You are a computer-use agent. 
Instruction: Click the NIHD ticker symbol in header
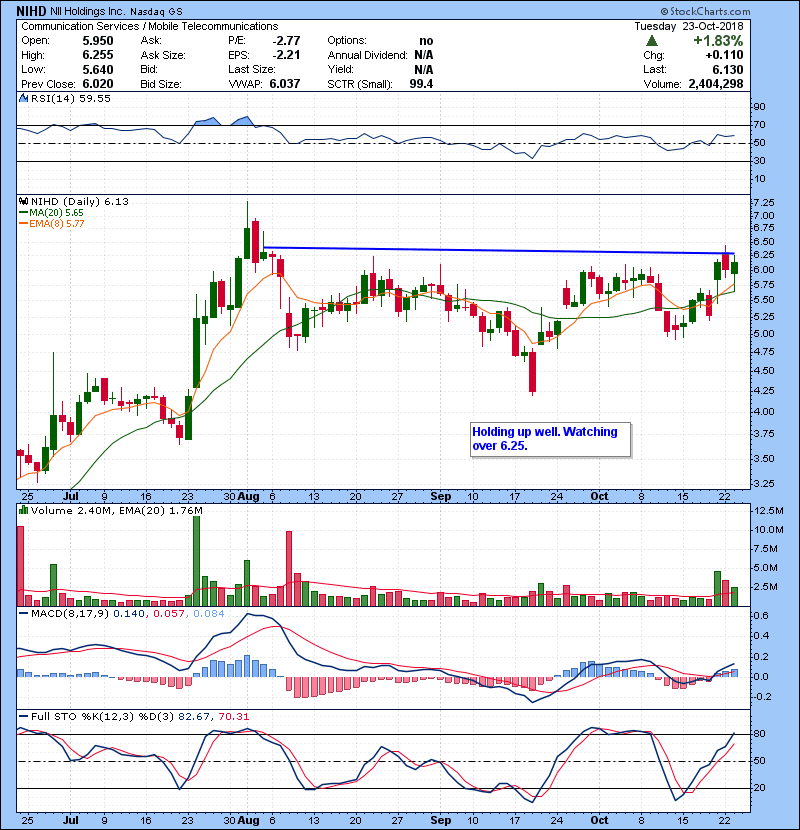click(31, 11)
